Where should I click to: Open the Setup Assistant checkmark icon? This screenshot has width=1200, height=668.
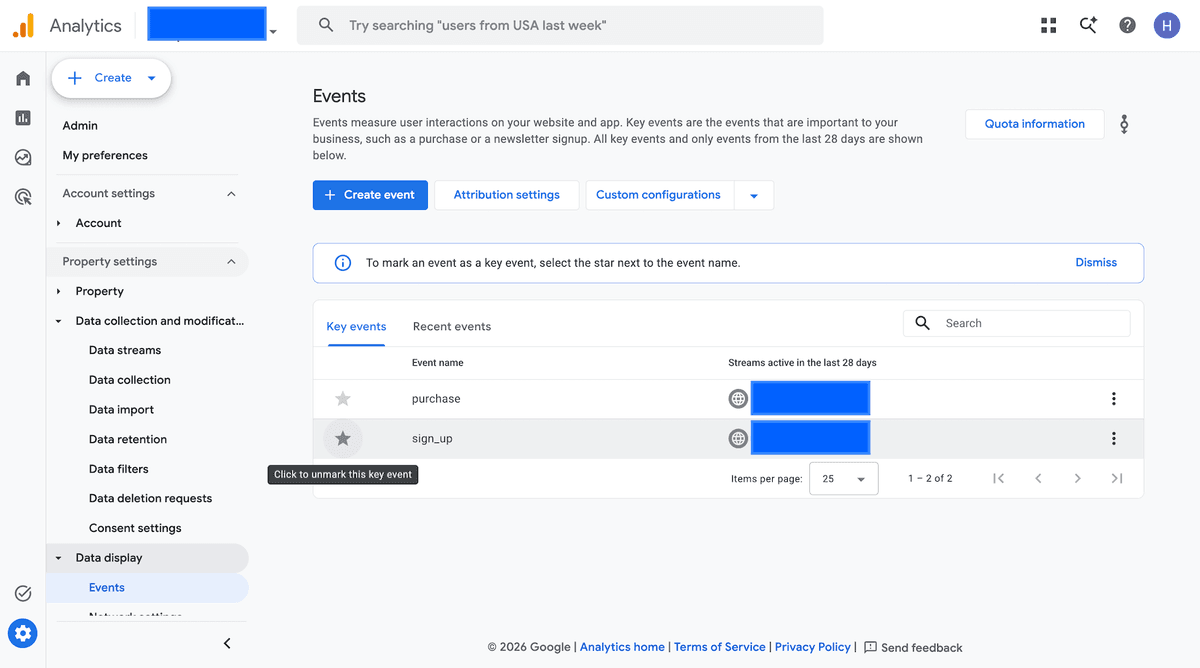[23, 594]
